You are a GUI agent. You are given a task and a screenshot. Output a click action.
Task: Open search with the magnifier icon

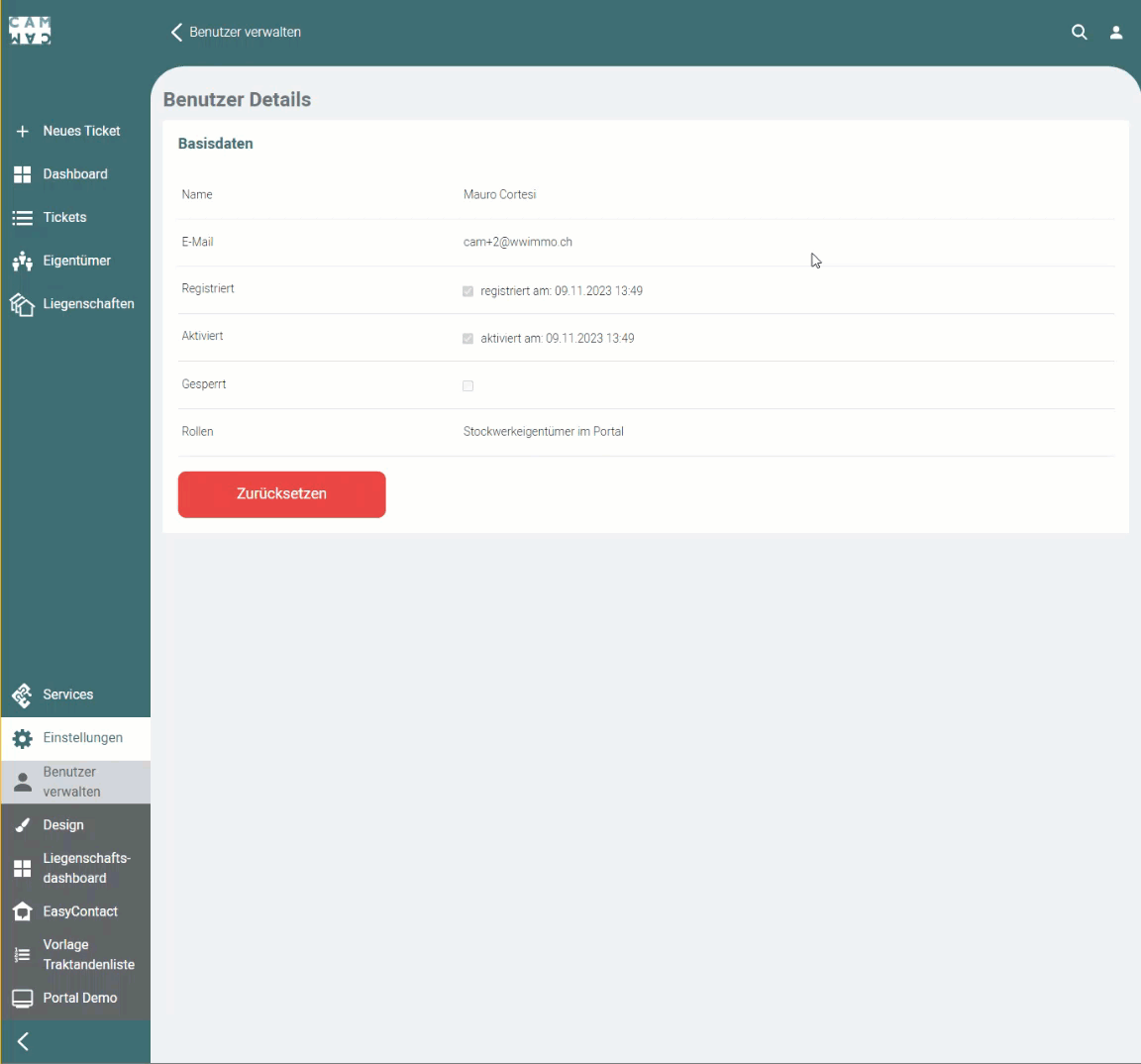pos(1080,32)
